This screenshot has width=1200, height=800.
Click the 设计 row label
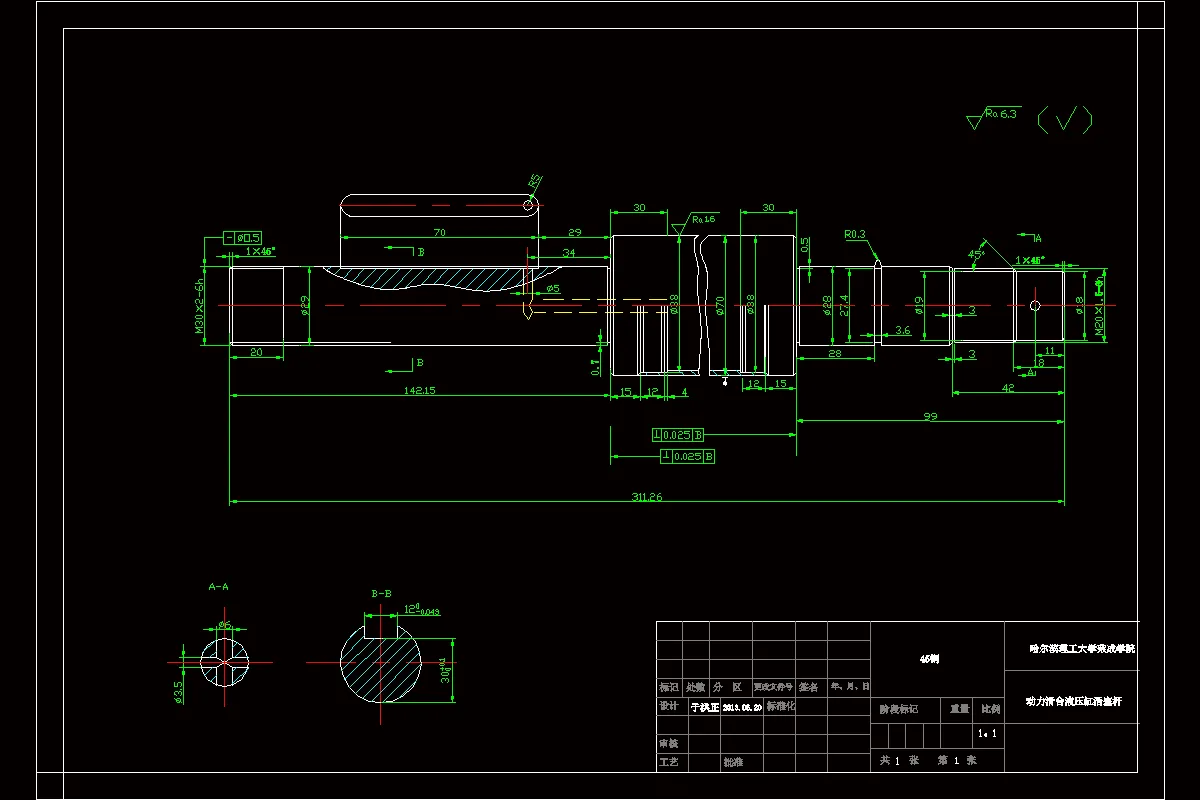point(669,706)
